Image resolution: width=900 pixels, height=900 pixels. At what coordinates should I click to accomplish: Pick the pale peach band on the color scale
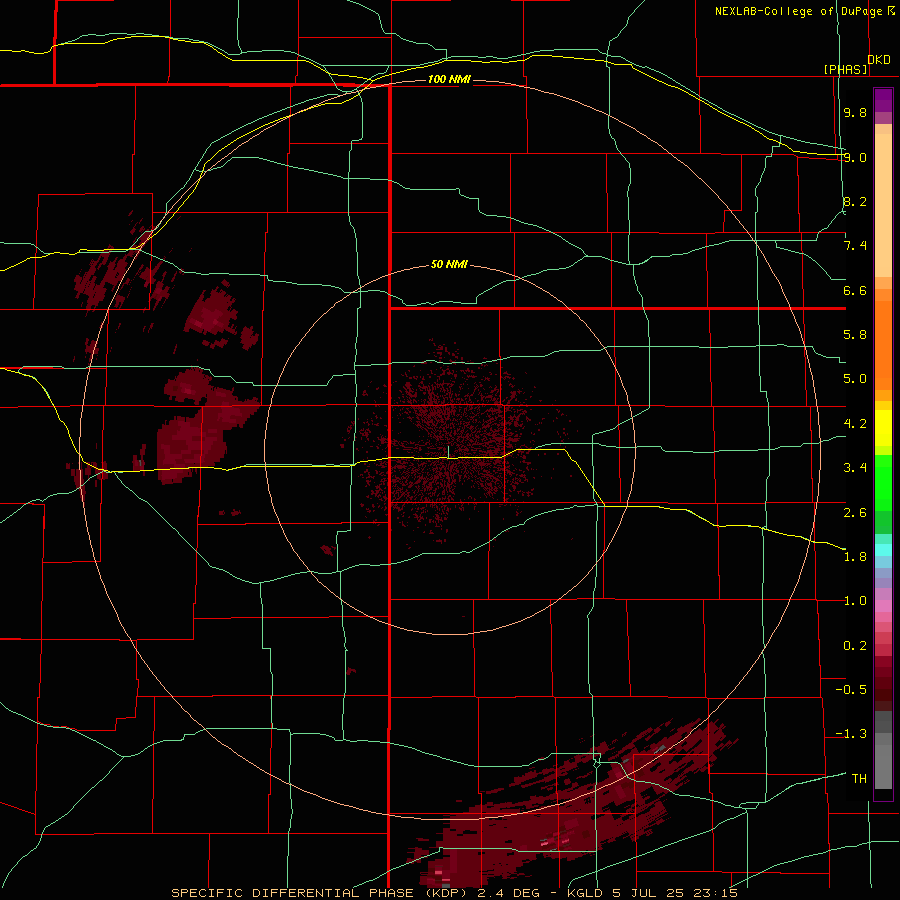883,205
